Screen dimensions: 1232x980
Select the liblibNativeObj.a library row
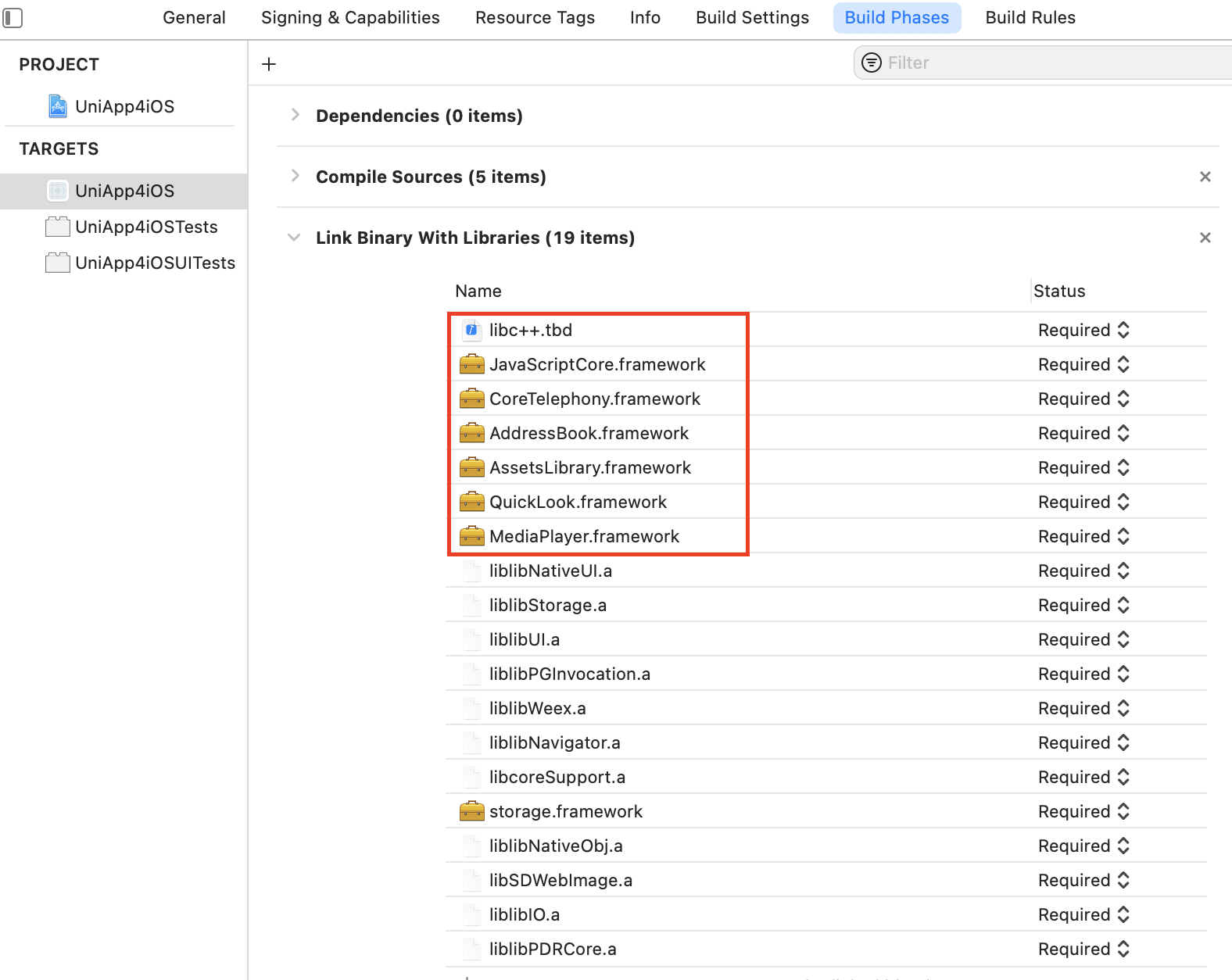(x=826, y=846)
